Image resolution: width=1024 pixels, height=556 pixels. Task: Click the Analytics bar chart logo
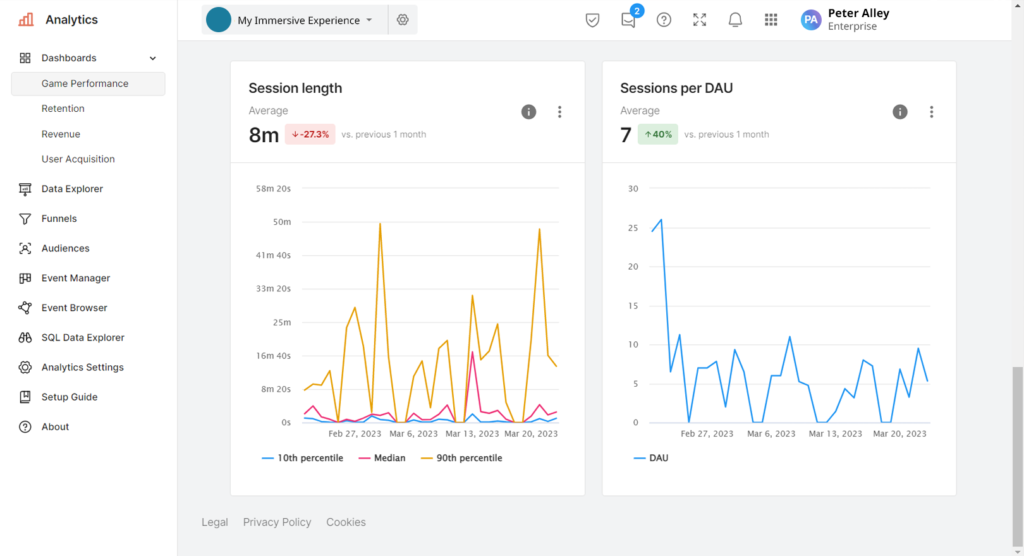click(x=26, y=20)
